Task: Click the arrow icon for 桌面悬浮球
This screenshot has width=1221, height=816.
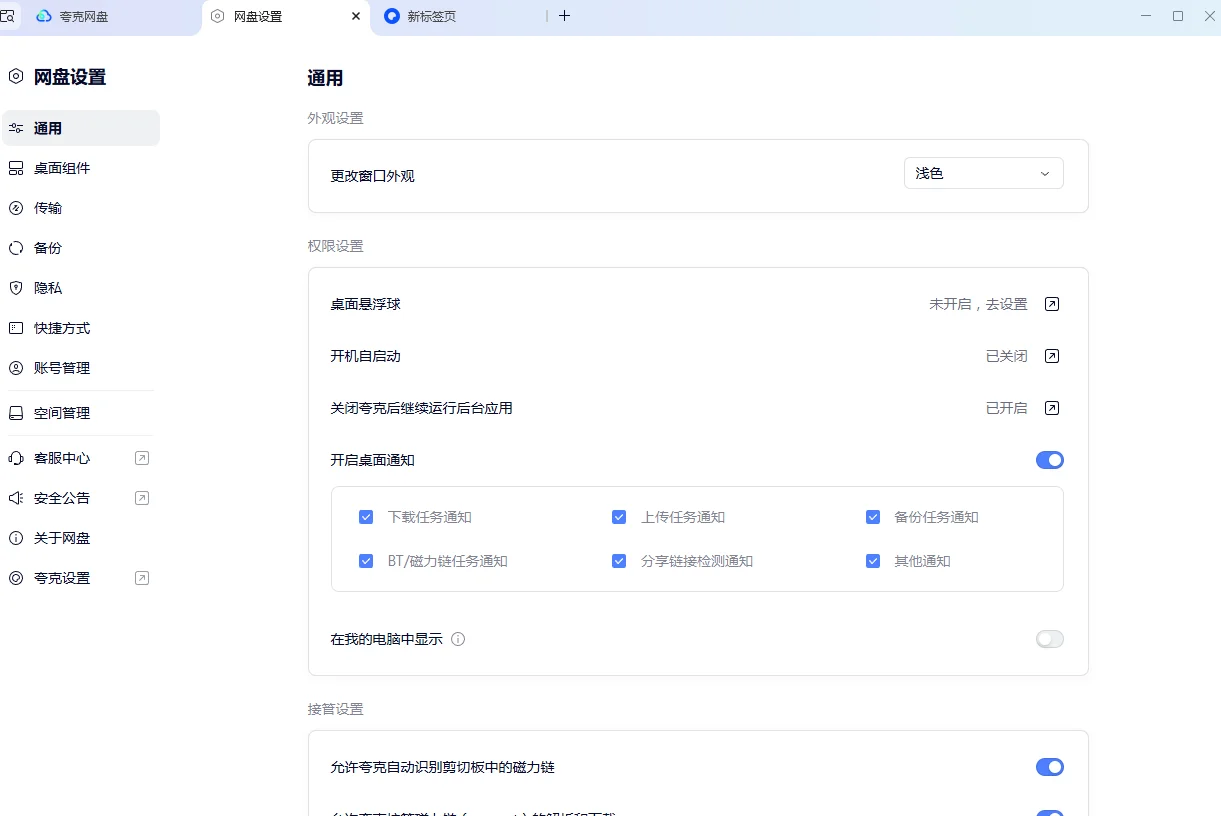Action: pos(1052,304)
